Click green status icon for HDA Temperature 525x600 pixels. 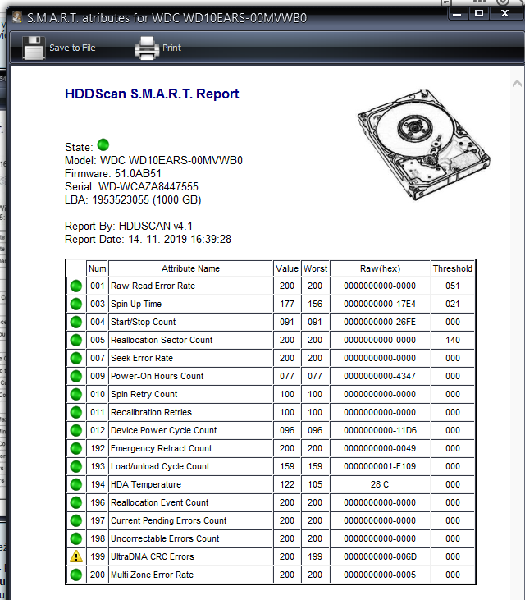pyautogui.click(x=76, y=484)
